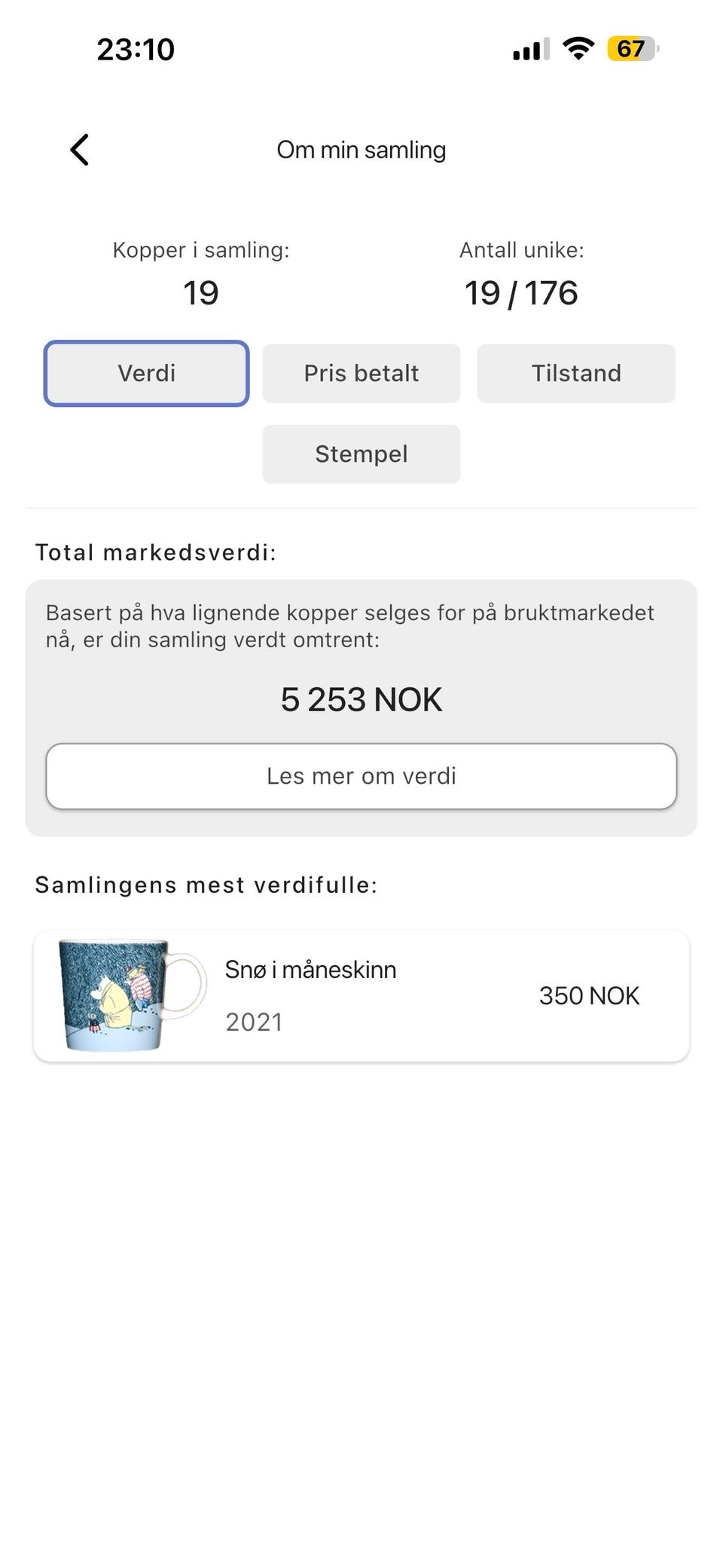Tap the Total markedsverdi heading

(156, 553)
